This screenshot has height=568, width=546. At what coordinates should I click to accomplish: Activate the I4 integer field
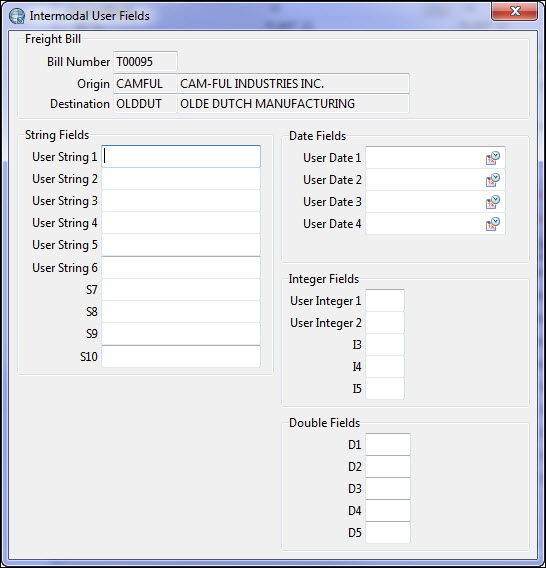(385, 367)
